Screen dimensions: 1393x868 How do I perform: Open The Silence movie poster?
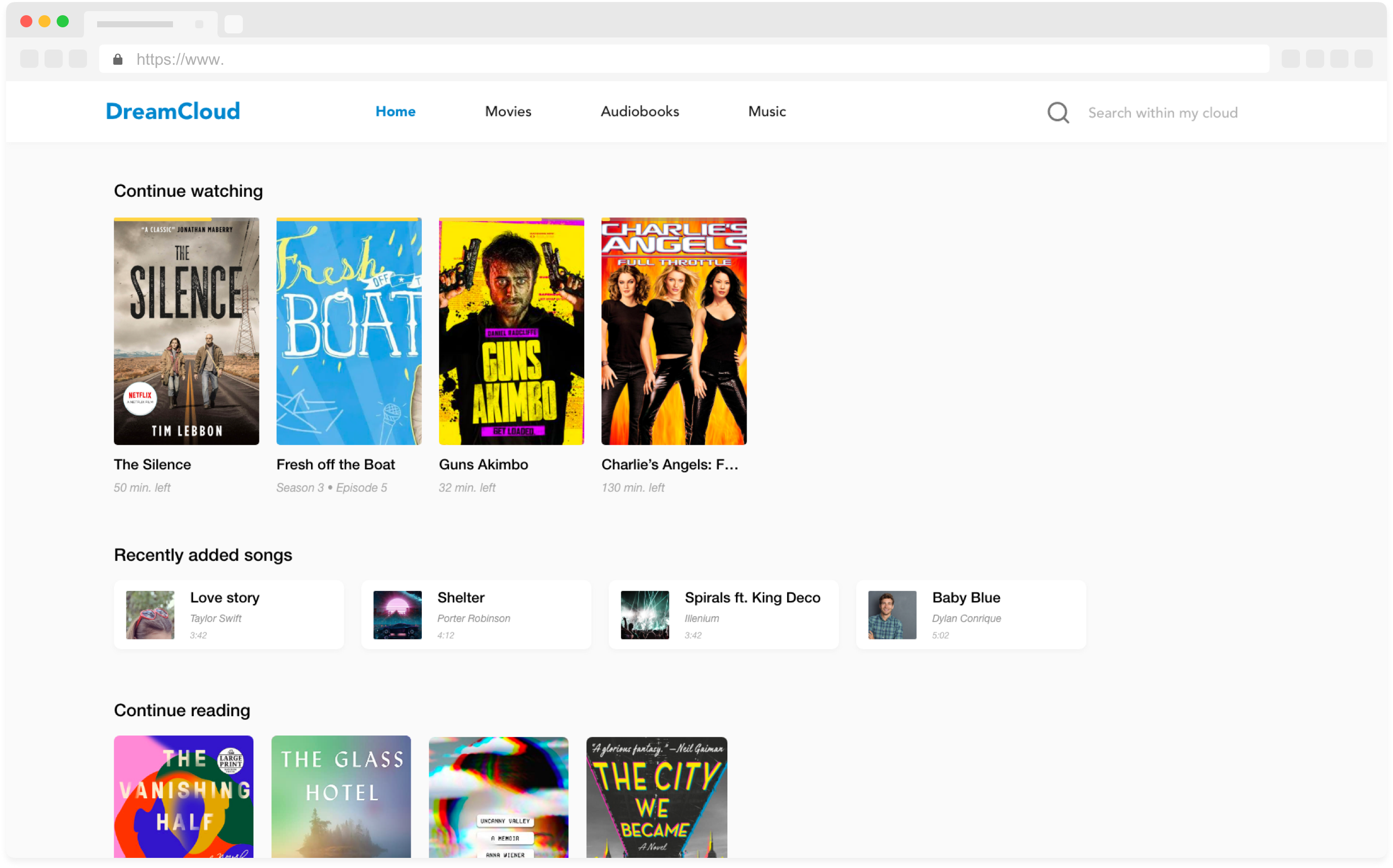coord(187,331)
